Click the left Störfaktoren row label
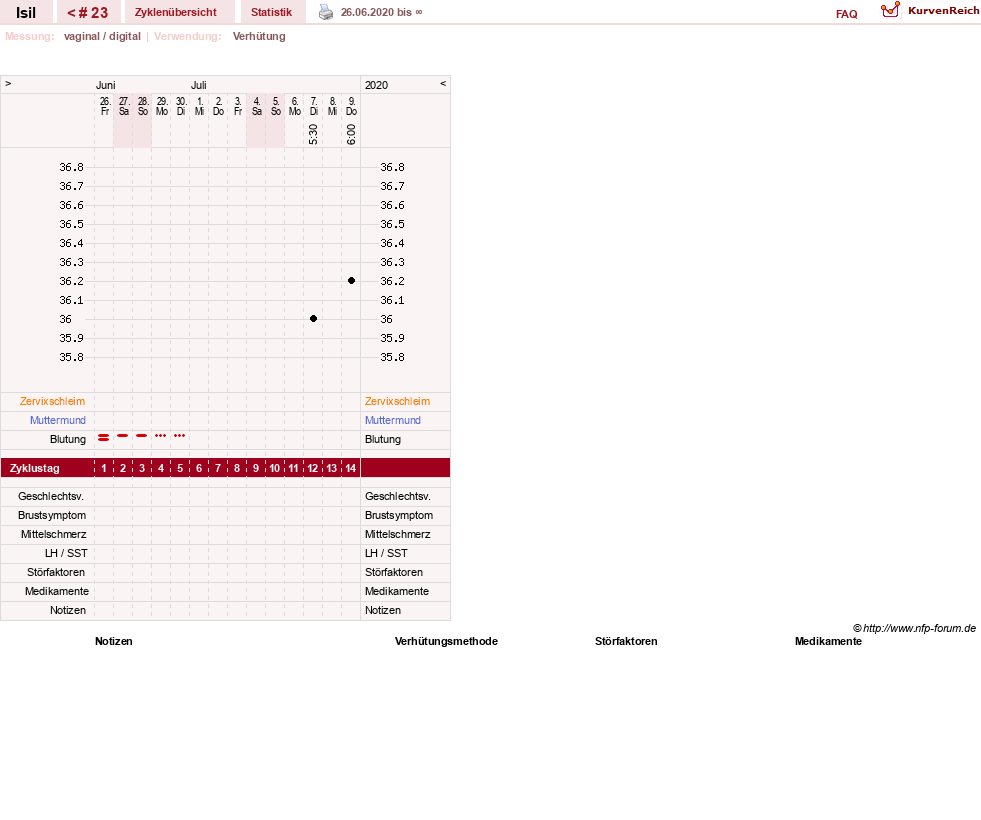 tap(56, 572)
